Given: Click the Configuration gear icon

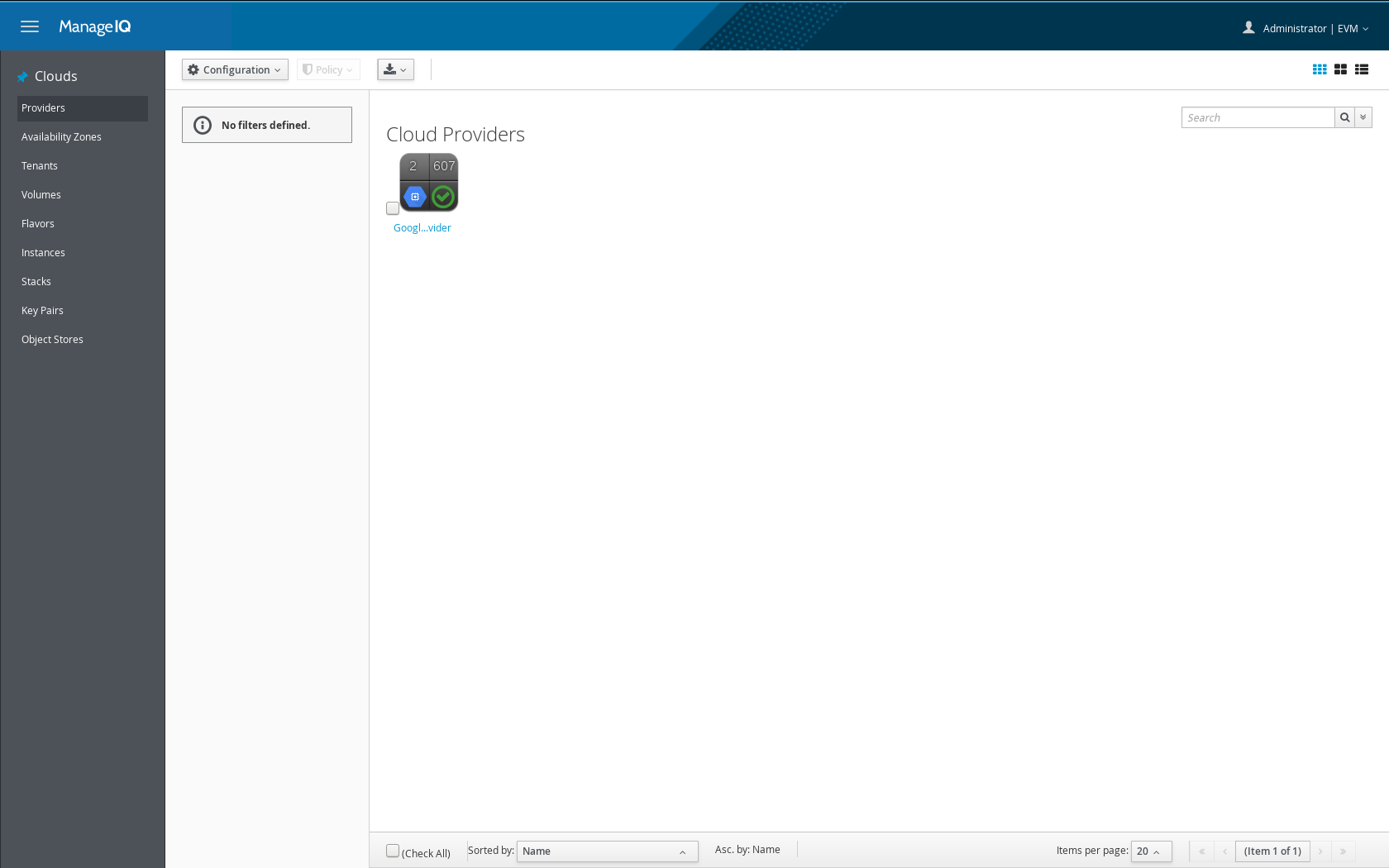Looking at the screenshot, I should point(193,69).
